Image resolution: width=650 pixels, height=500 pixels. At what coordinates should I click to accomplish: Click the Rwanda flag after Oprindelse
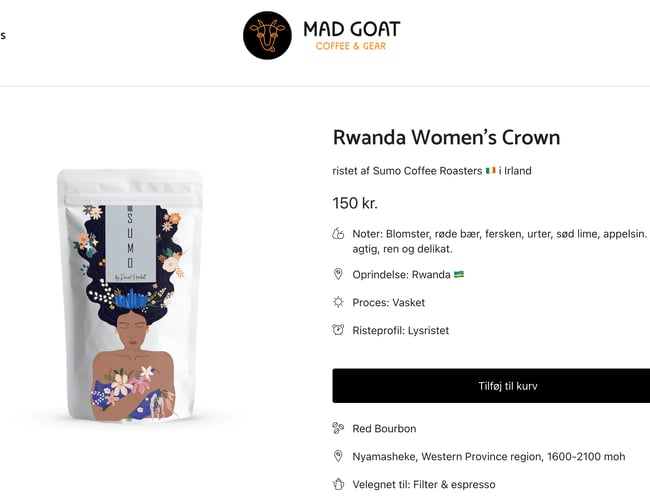[459, 274]
